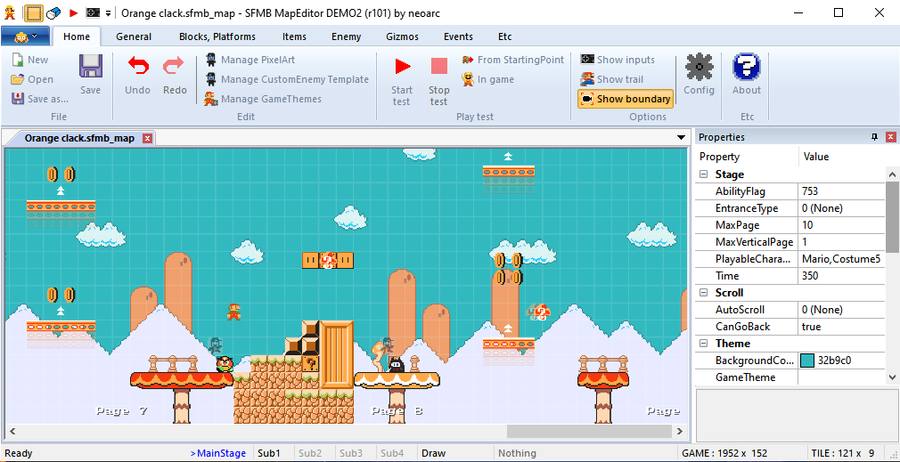Edit the Time value 350
The image size is (900, 462).
coord(841,276)
